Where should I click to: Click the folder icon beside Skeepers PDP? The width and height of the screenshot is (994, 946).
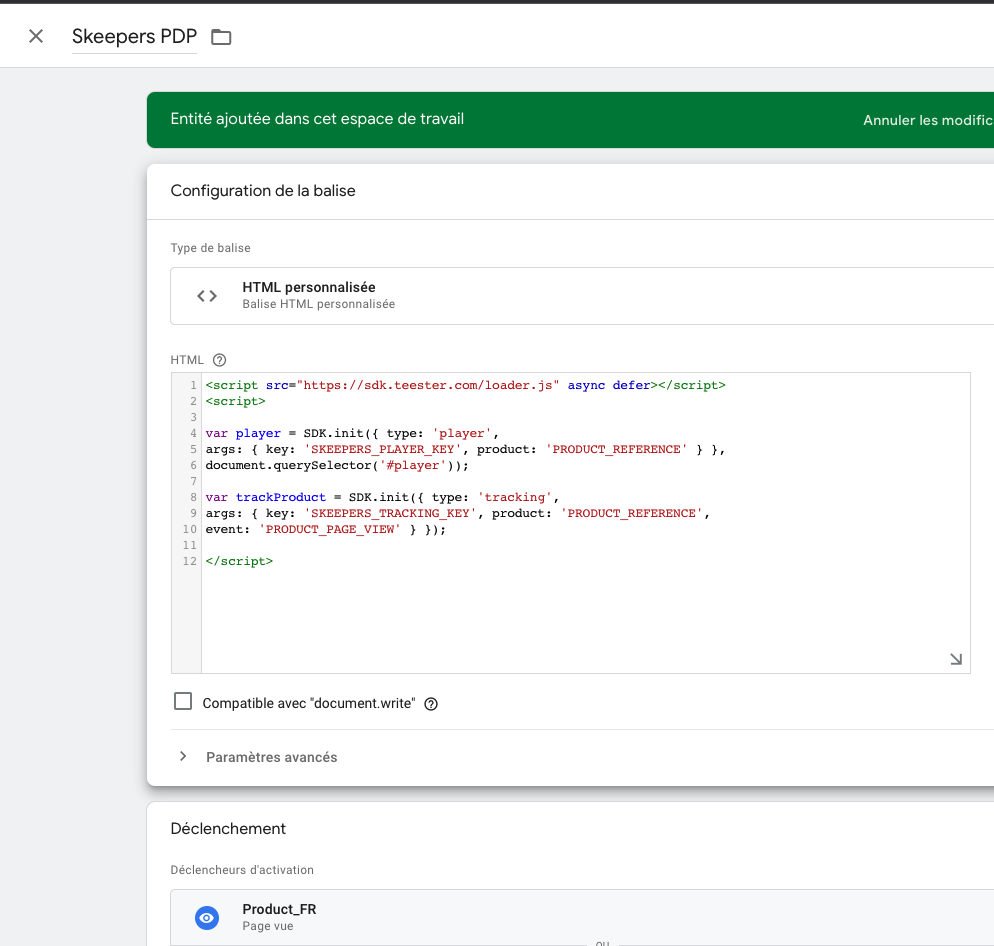click(x=221, y=37)
